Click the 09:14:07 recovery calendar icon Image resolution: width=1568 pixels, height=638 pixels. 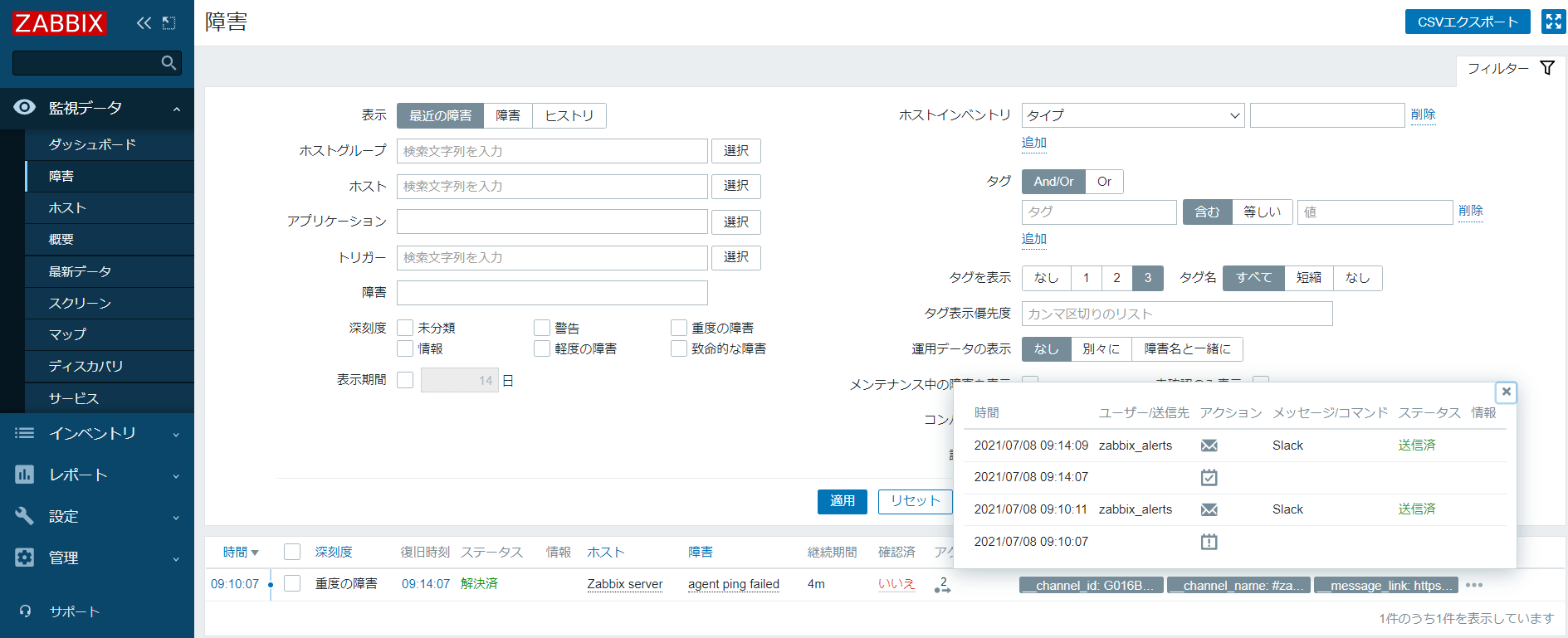pyautogui.click(x=1209, y=477)
